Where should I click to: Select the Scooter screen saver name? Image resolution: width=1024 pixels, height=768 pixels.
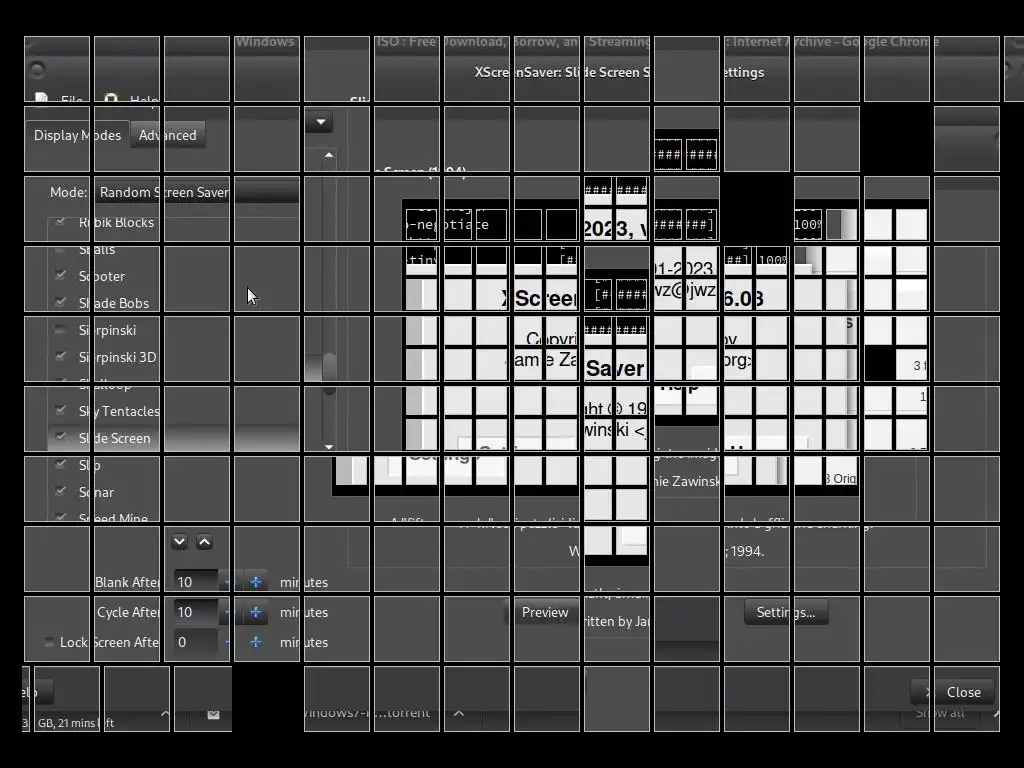102,276
